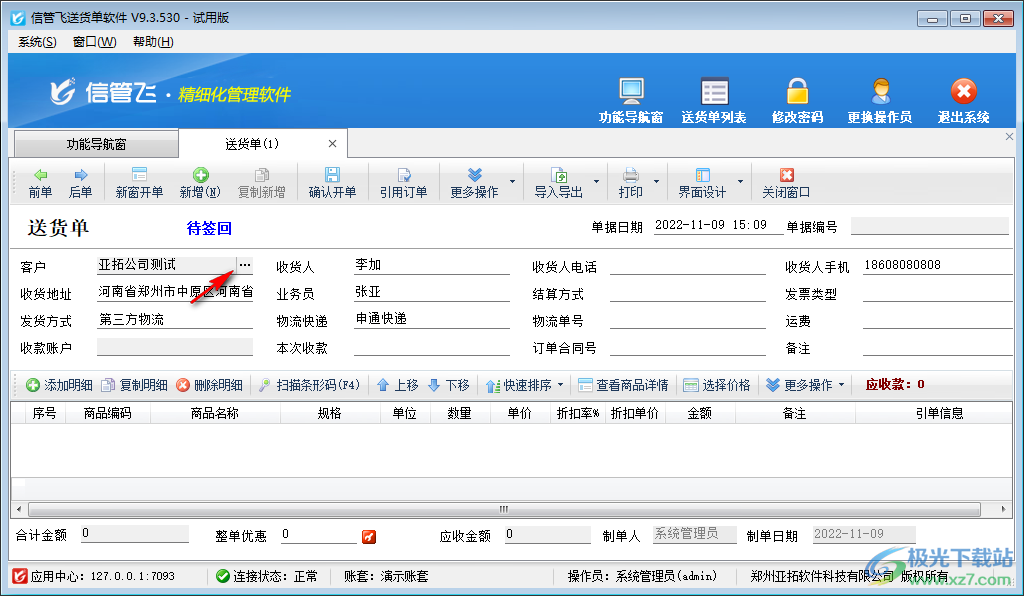1024x596 pixels.
Task: Click the 新增(N) green plus icon
Action: [x=200, y=183]
